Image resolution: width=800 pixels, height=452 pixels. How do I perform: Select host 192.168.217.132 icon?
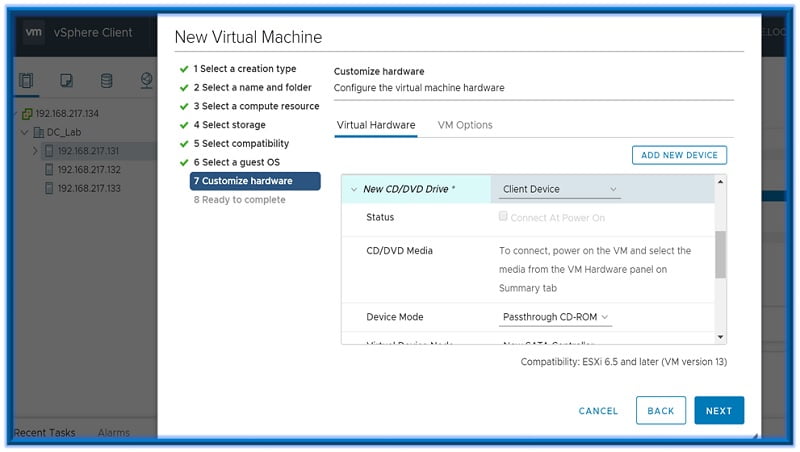click(x=49, y=170)
